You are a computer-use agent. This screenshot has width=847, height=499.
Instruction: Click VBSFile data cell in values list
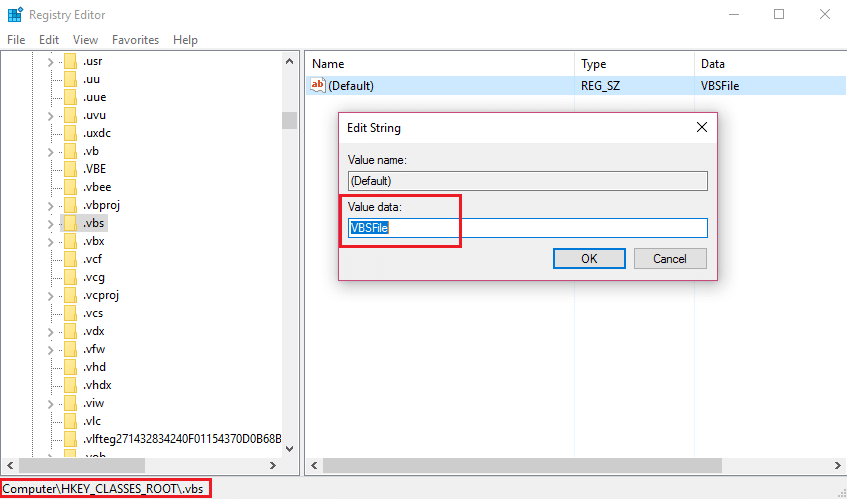(x=720, y=86)
